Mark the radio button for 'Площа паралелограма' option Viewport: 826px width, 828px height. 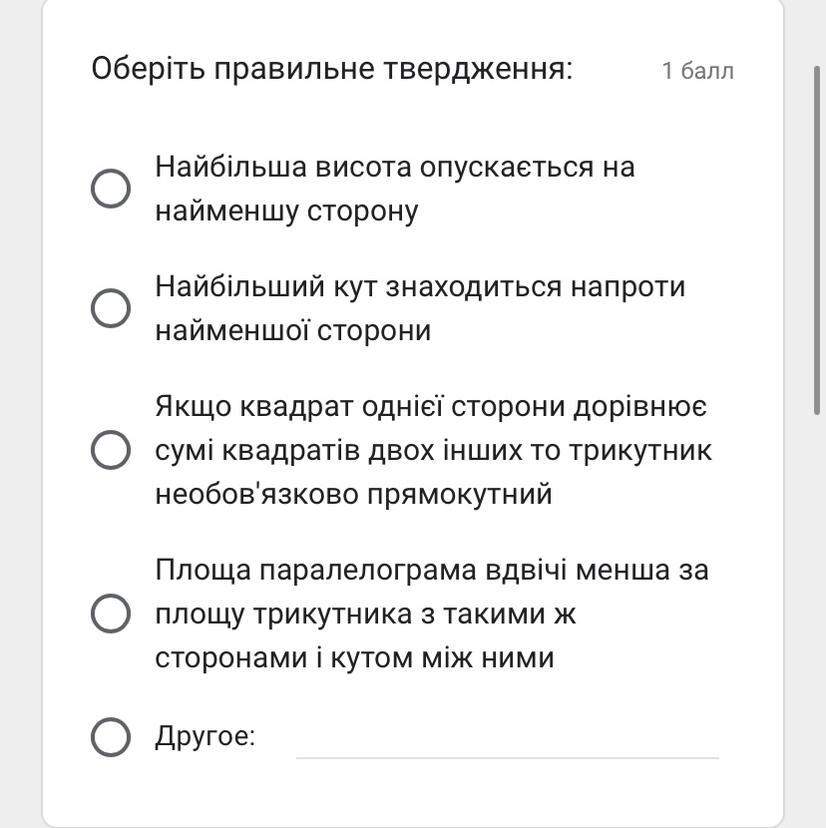111,614
